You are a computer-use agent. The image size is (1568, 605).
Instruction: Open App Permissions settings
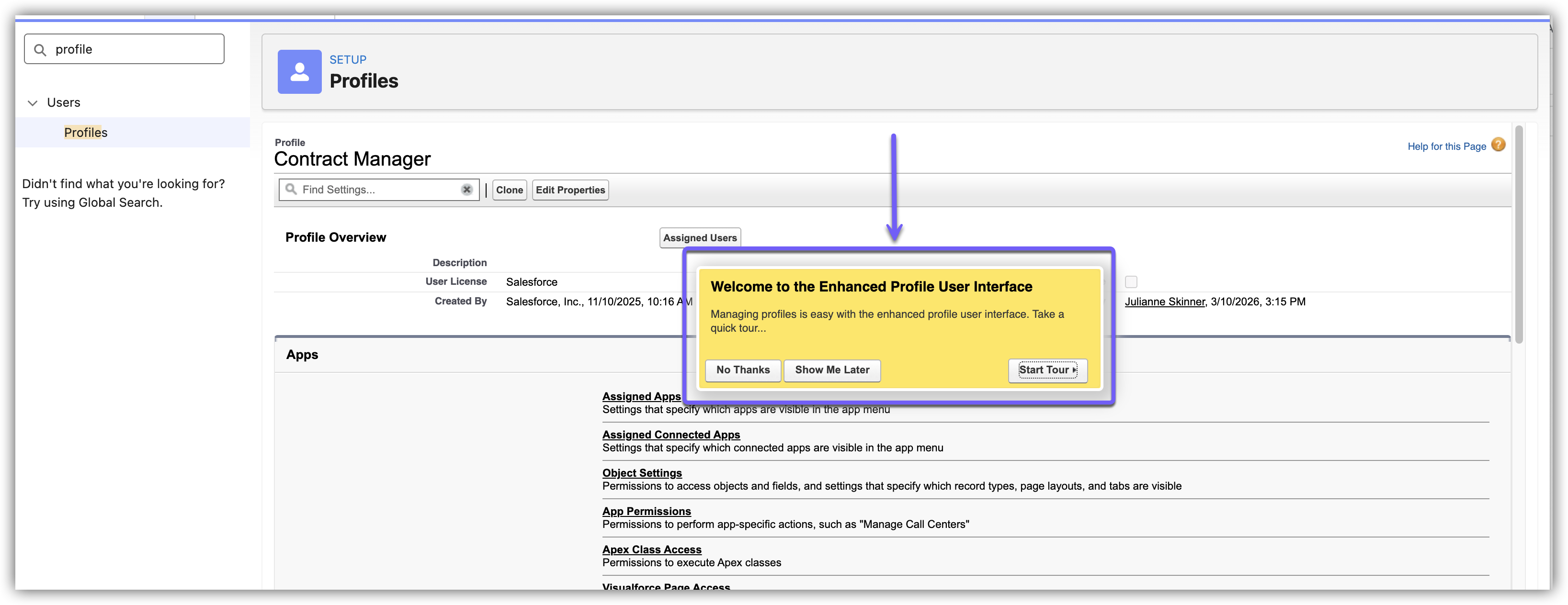(647, 511)
